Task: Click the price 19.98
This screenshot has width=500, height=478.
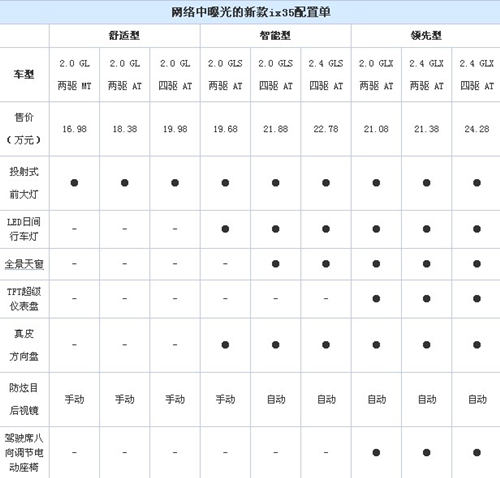Action: (175, 129)
